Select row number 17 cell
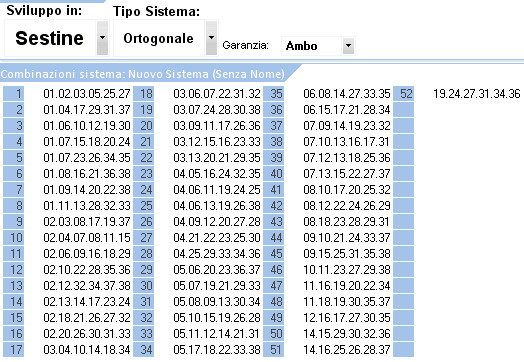The height and width of the screenshot is (362, 524). [x=14, y=350]
